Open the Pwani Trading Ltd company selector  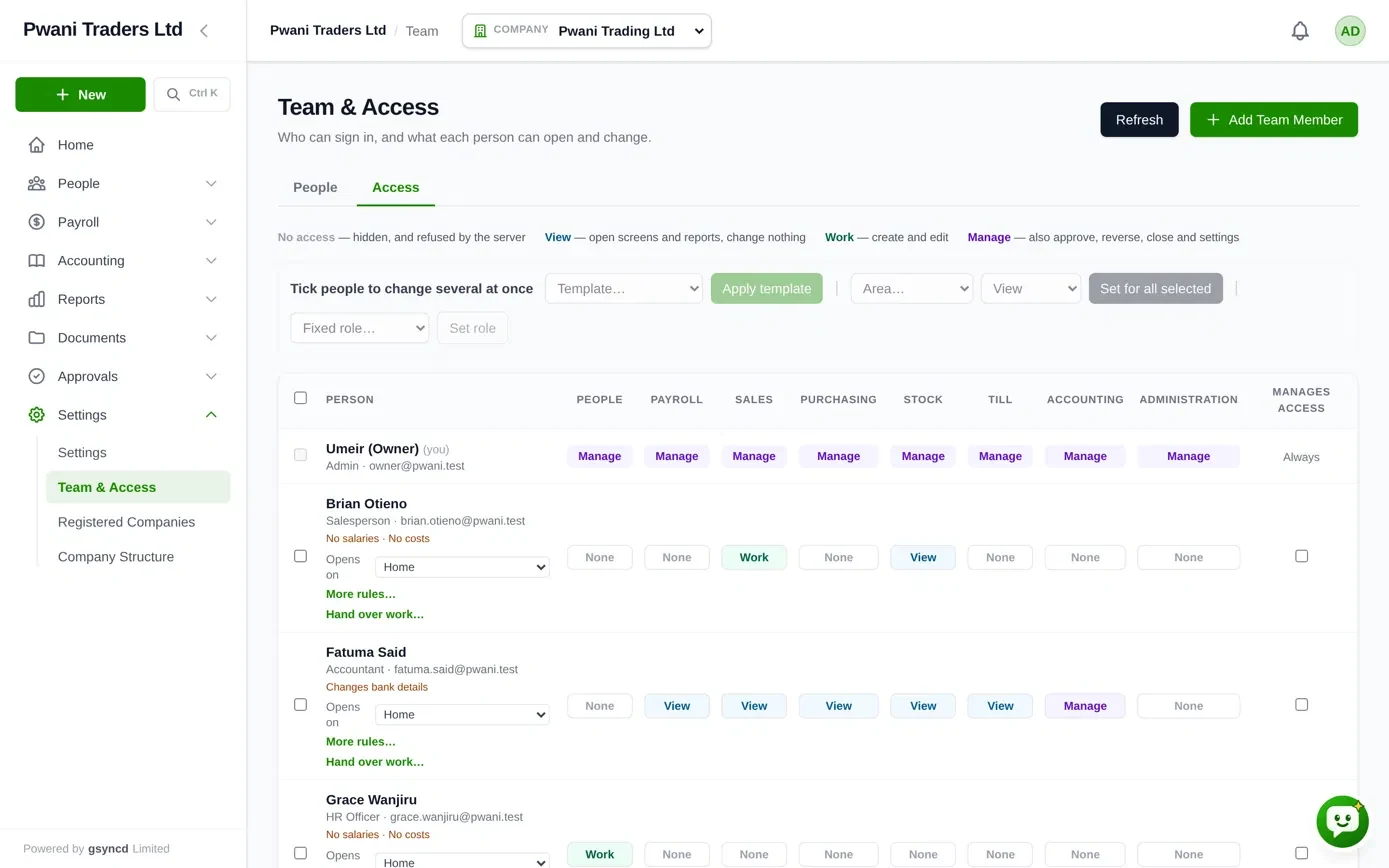pos(587,31)
